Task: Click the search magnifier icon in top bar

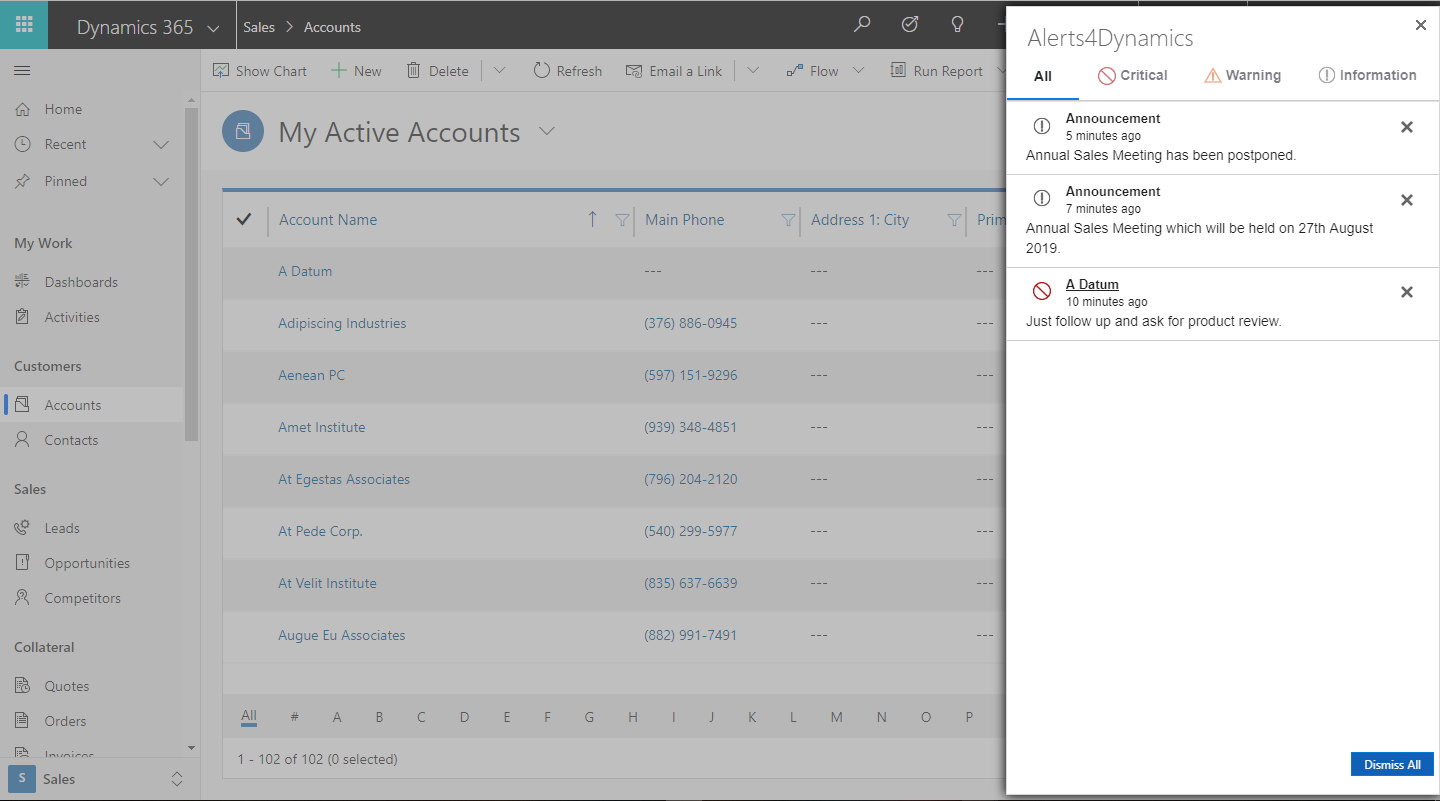Action: point(862,25)
